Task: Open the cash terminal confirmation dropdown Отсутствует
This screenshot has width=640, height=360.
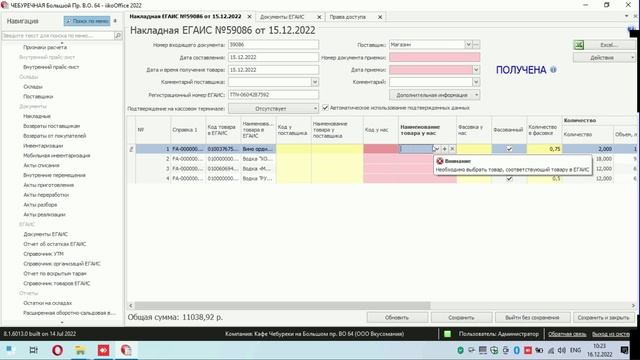Action: pos(273,109)
